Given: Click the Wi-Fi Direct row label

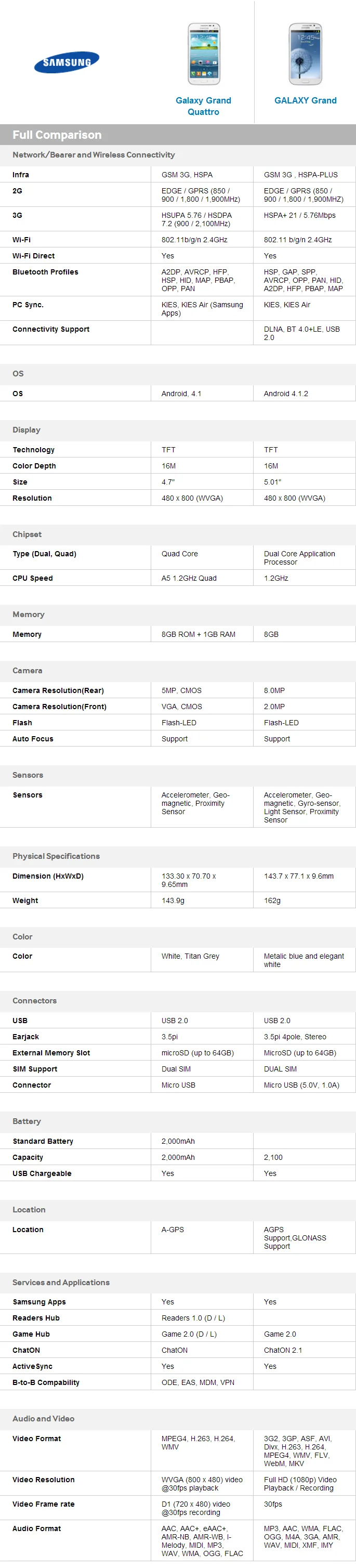Looking at the screenshot, I should [x=33, y=256].
